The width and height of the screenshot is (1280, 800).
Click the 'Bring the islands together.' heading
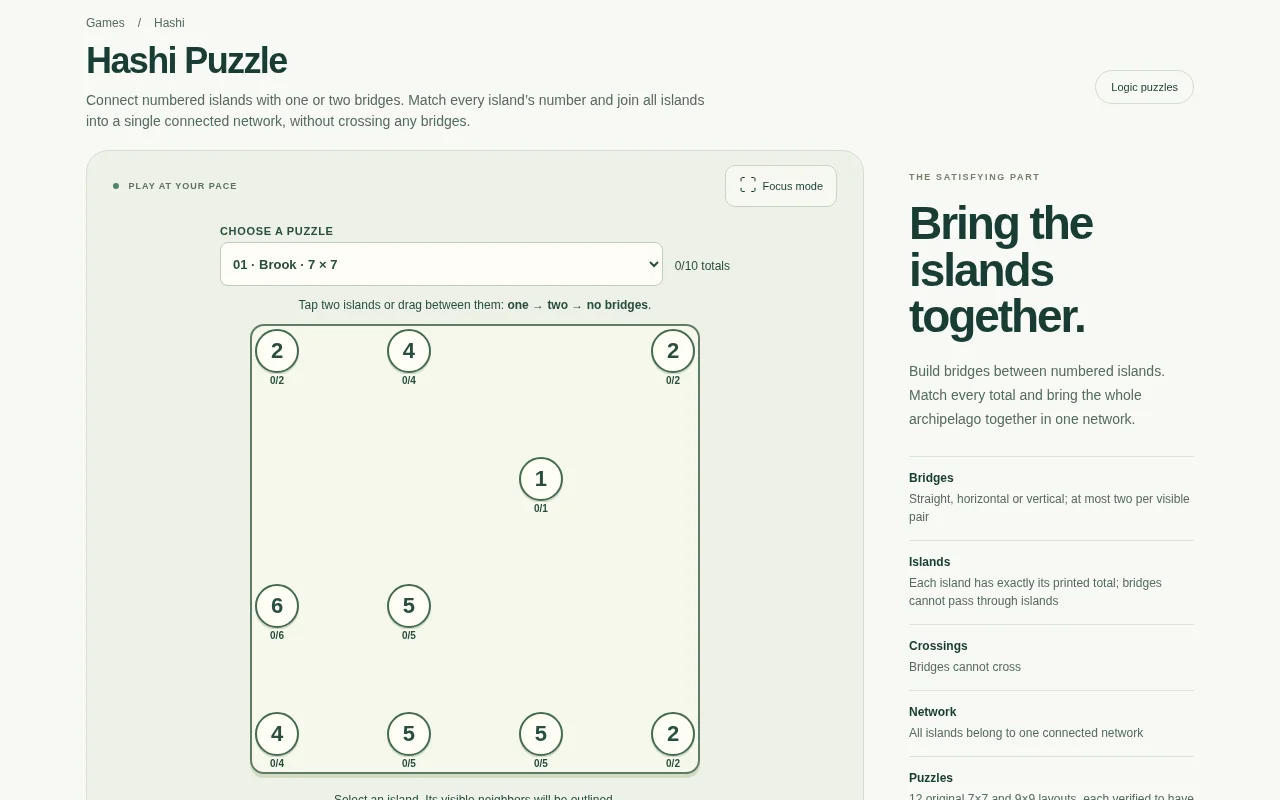1000,270
